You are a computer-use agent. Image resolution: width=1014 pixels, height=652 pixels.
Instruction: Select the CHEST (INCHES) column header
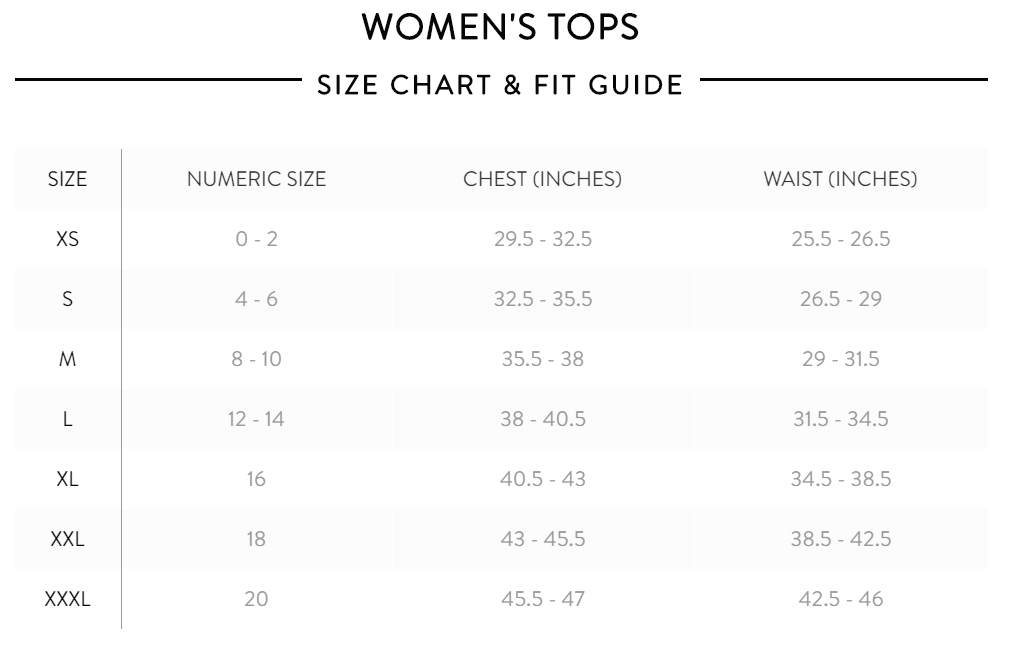[543, 179]
